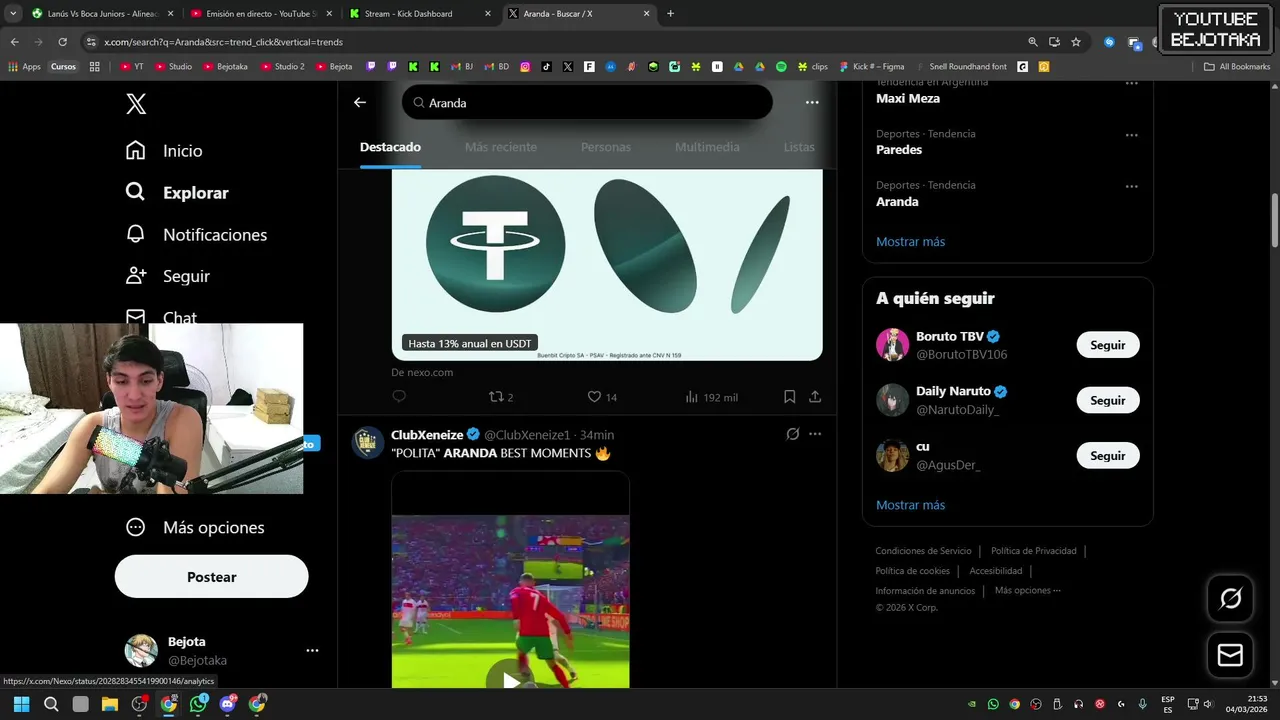Image resolution: width=1280 pixels, height=720 pixels.
Task: Open Spotify bookmark icon
Action: 781,66
